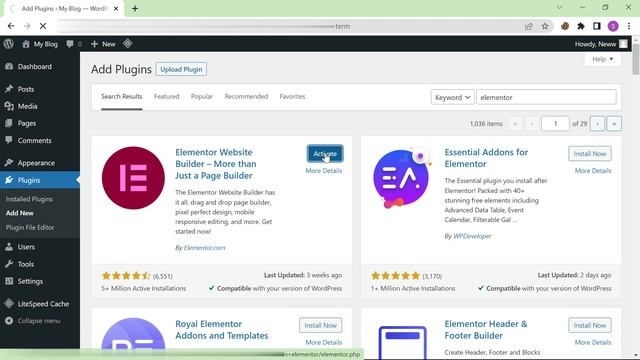Click the Elementor plugin logo thumbnail
This screenshot has width=640, height=360.
[133, 178]
